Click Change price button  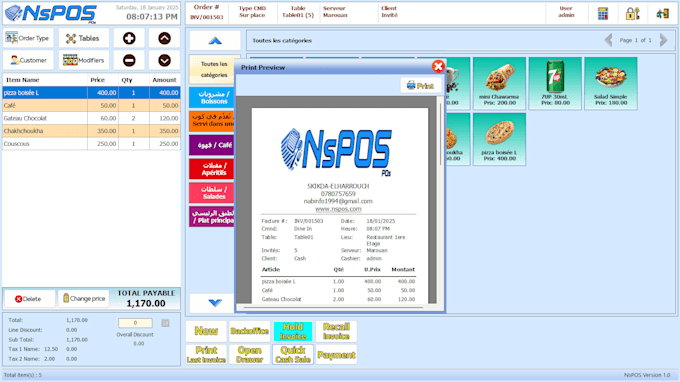(x=84, y=299)
